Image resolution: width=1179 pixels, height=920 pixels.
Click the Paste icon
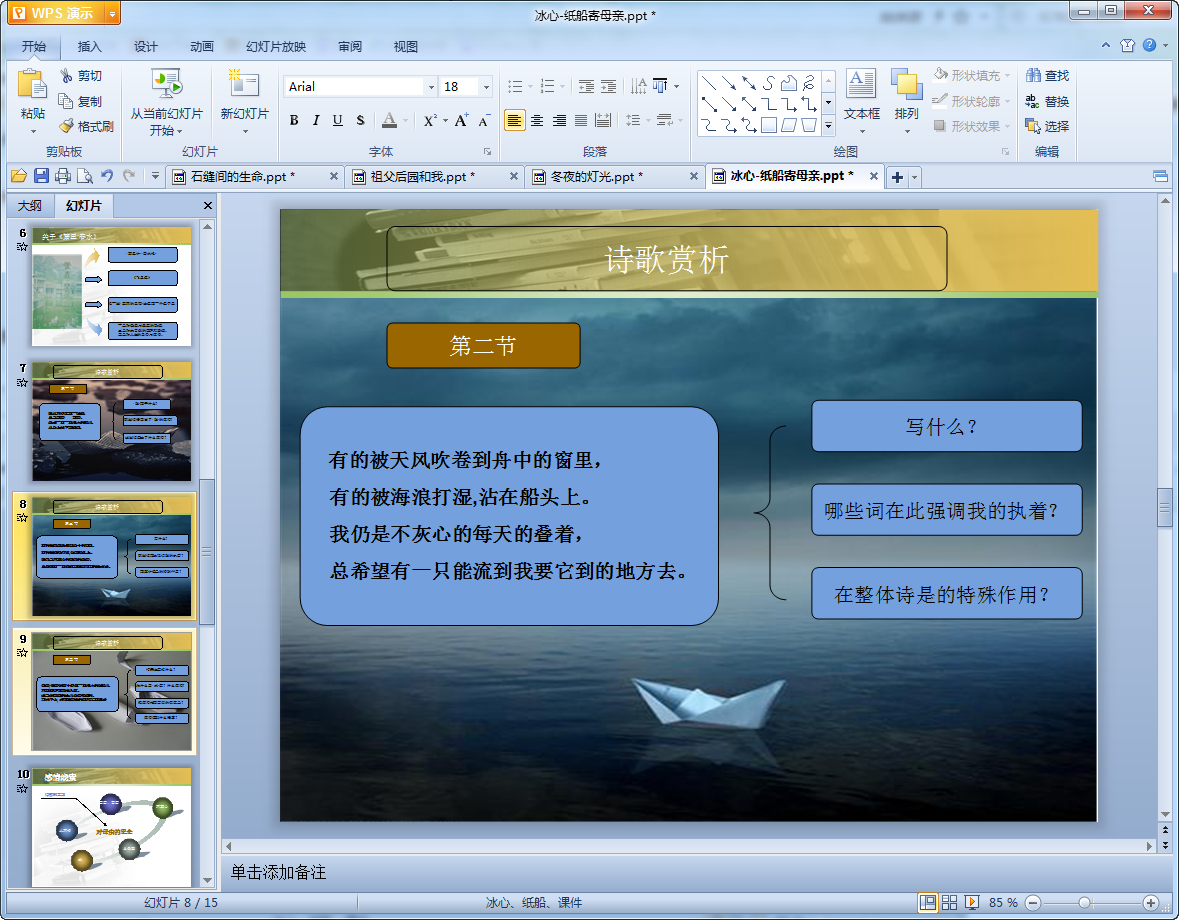[x=32, y=85]
